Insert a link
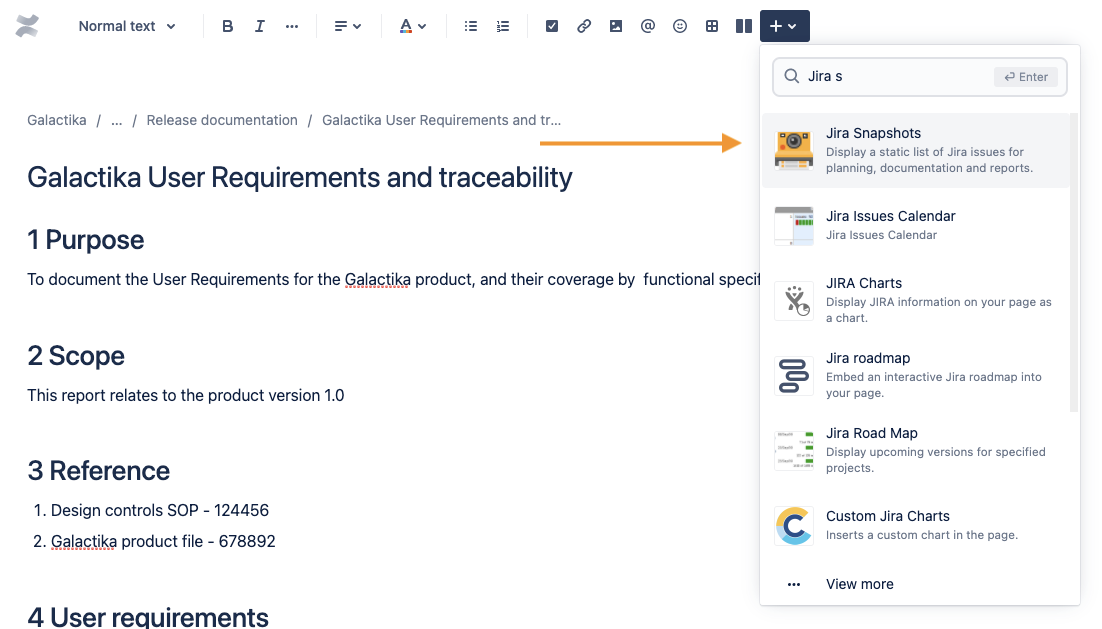Viewport: 1102px width, 629px height. point(583,26)
